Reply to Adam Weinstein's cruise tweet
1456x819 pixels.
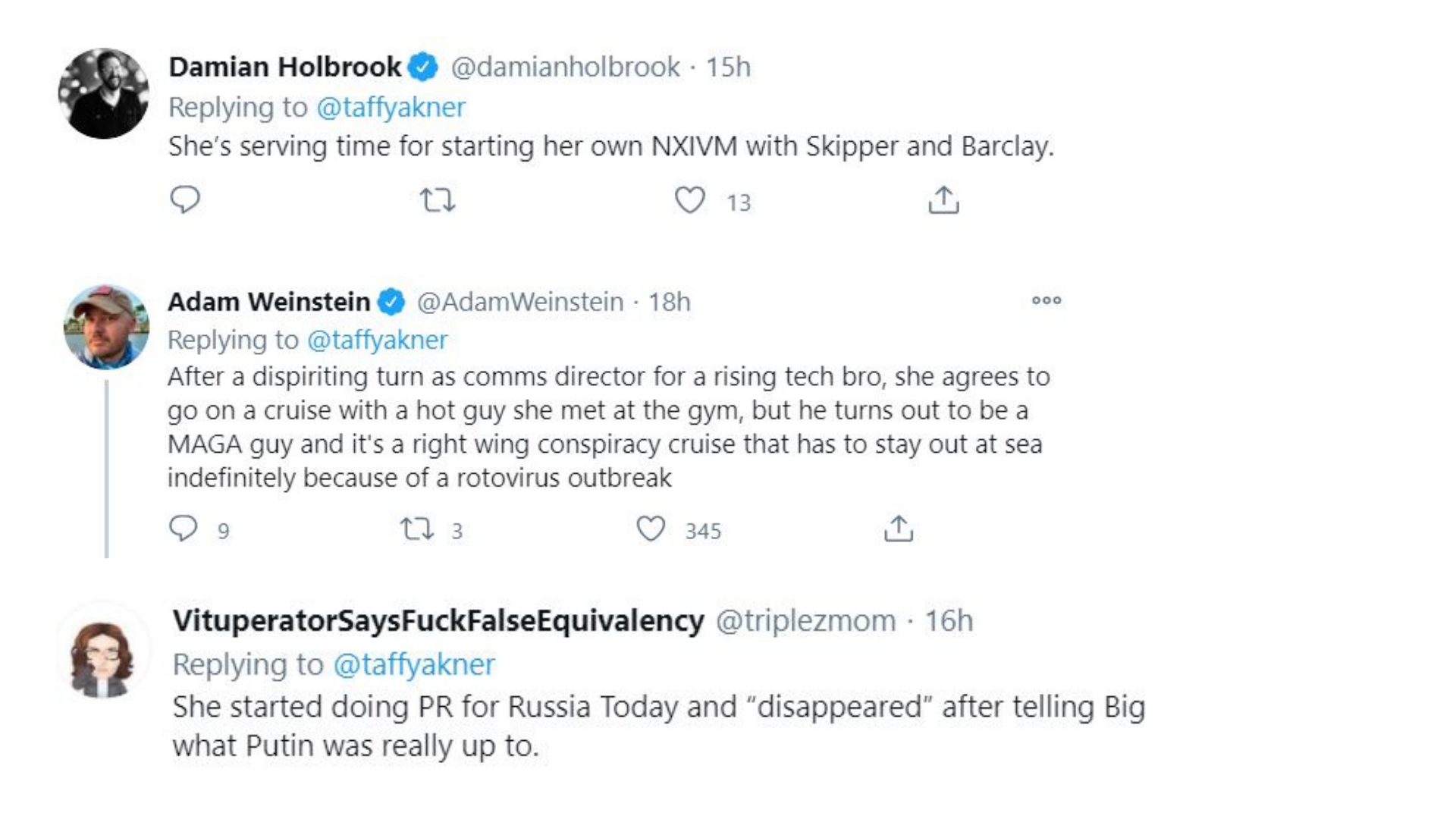tap(183, 529)
